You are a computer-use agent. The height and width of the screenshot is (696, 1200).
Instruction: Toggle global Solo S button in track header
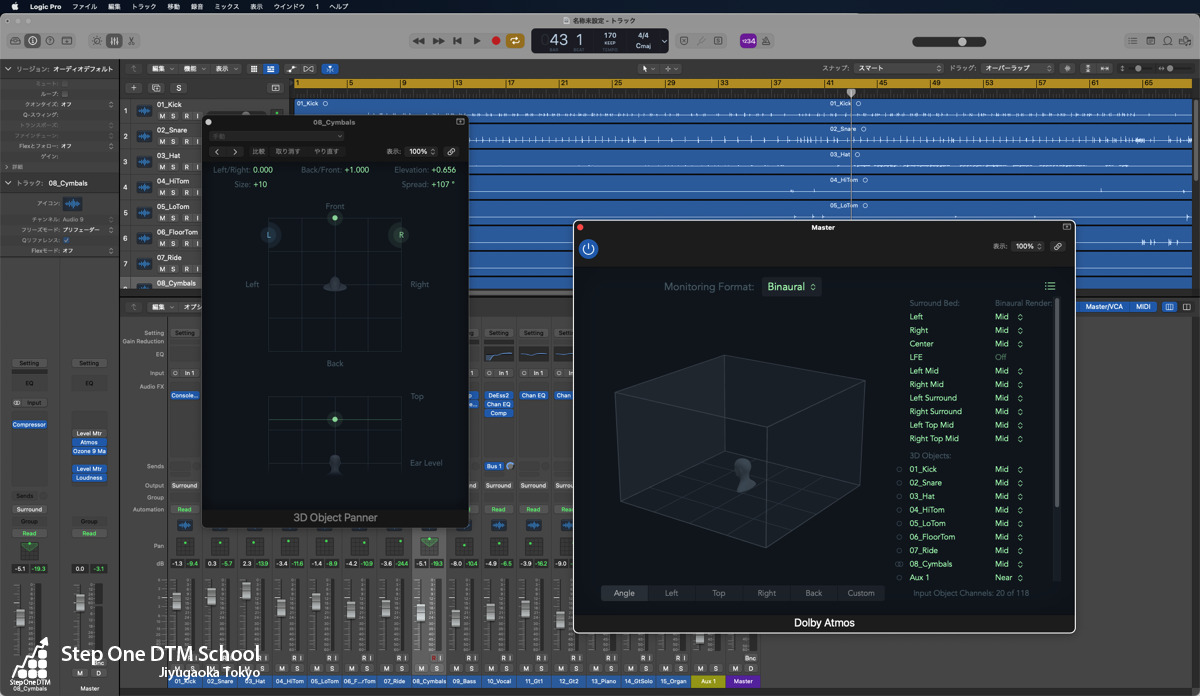coord(179,88)
